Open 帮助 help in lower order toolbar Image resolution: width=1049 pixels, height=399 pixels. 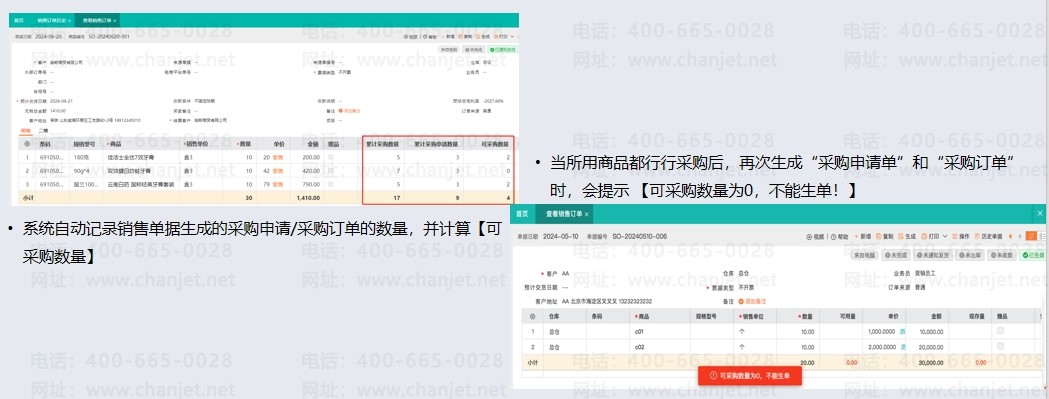(x=839, y=236)
